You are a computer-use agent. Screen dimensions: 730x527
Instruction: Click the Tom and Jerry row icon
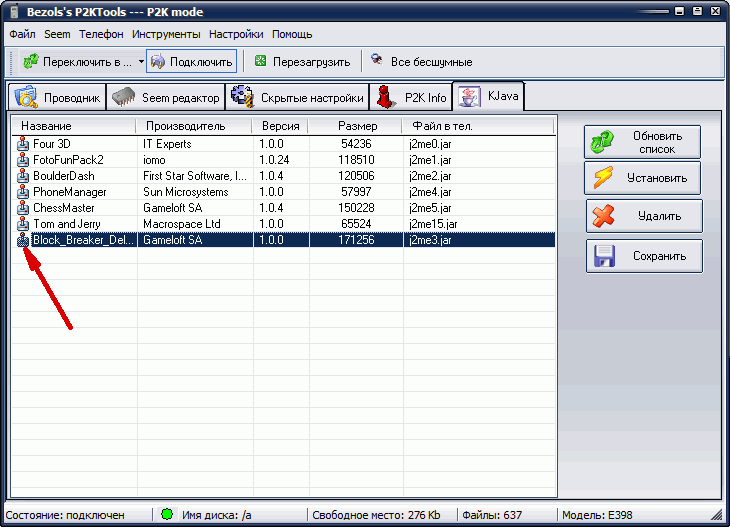coord(22,224)
